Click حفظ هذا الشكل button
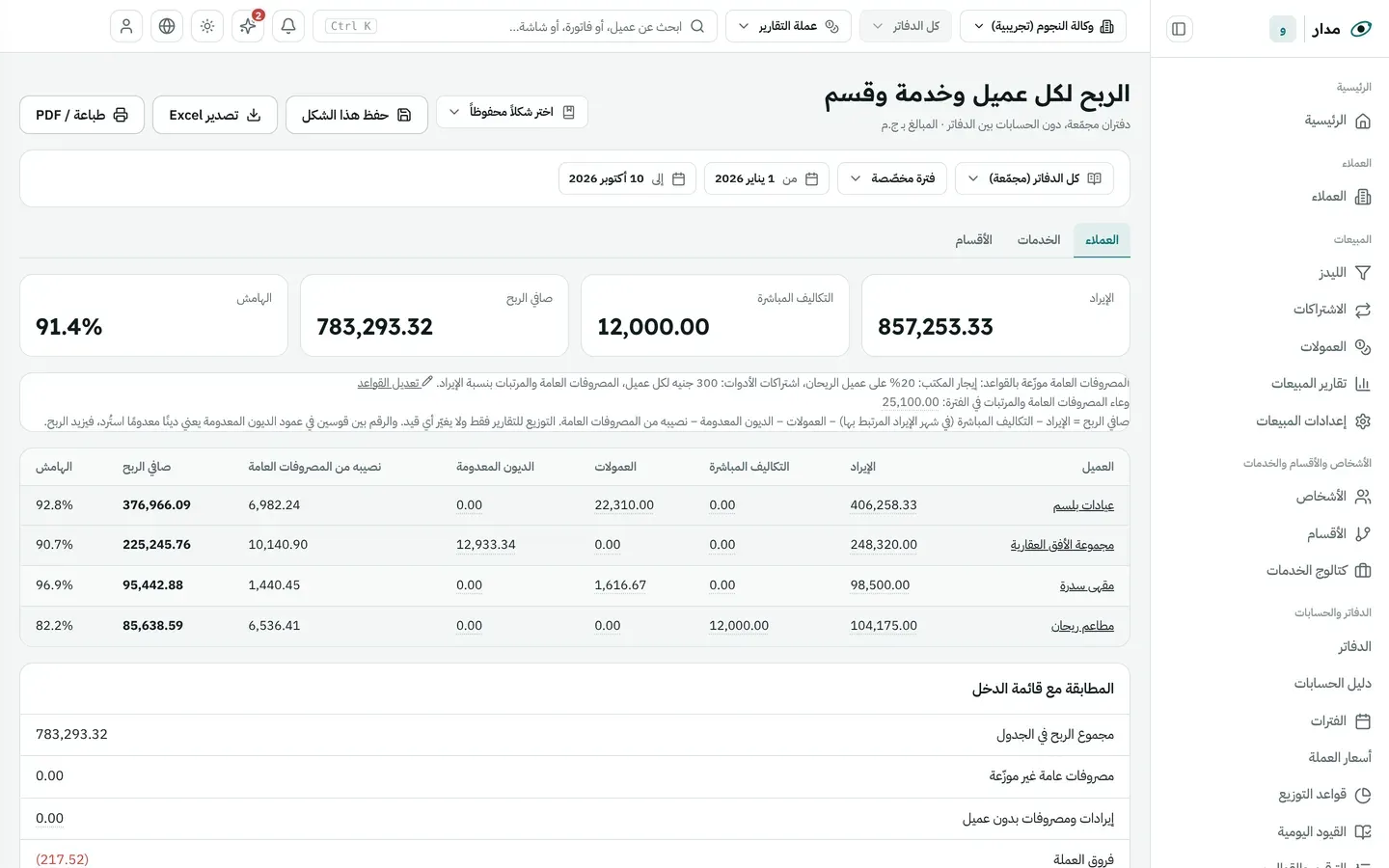The height and width of the screenshot is (868, 1389). pos(357,115)
